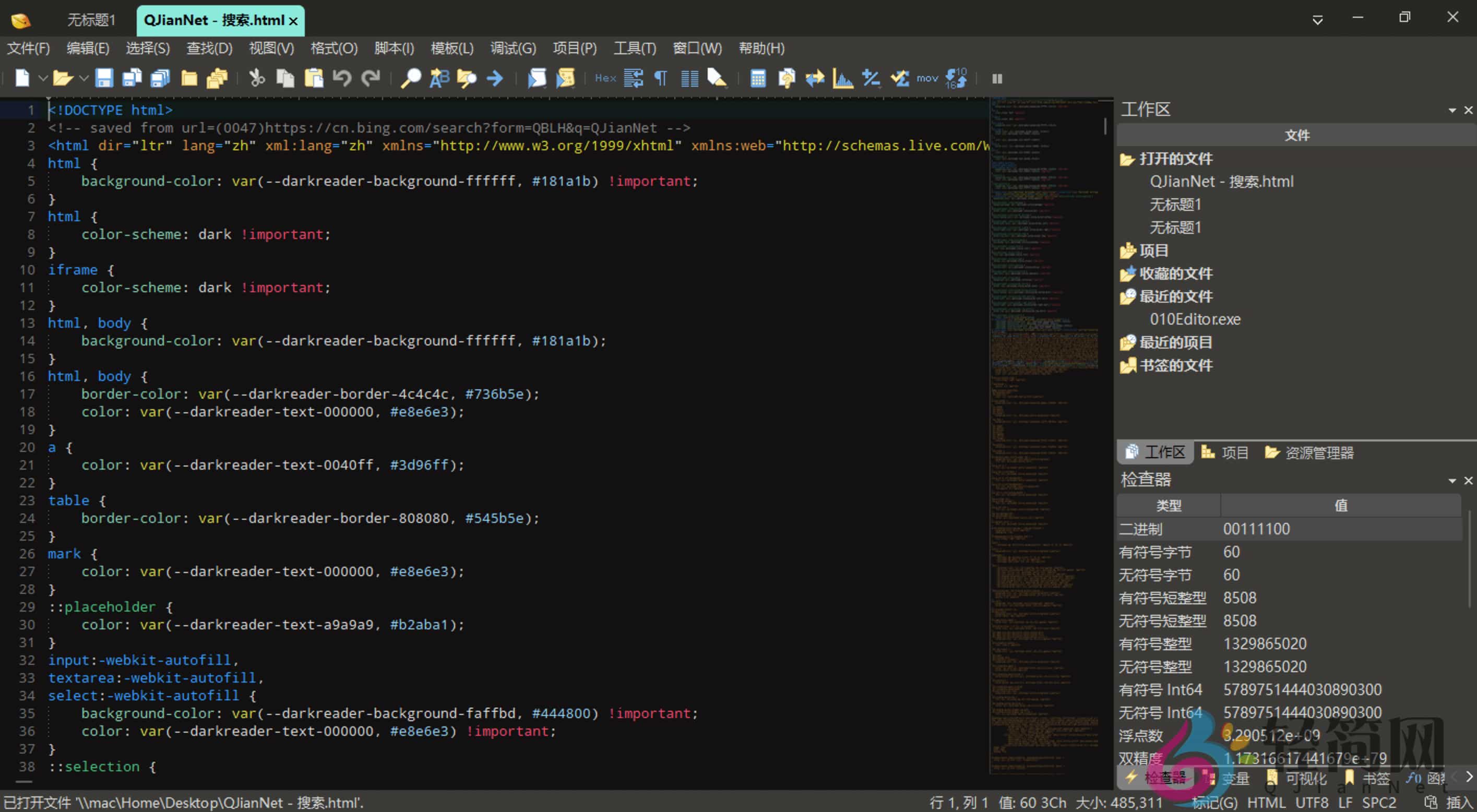The image size is (1477, 812).
Task: Click the Histogram chart icon
Action: pyautogui.click(x=842, y=78)
